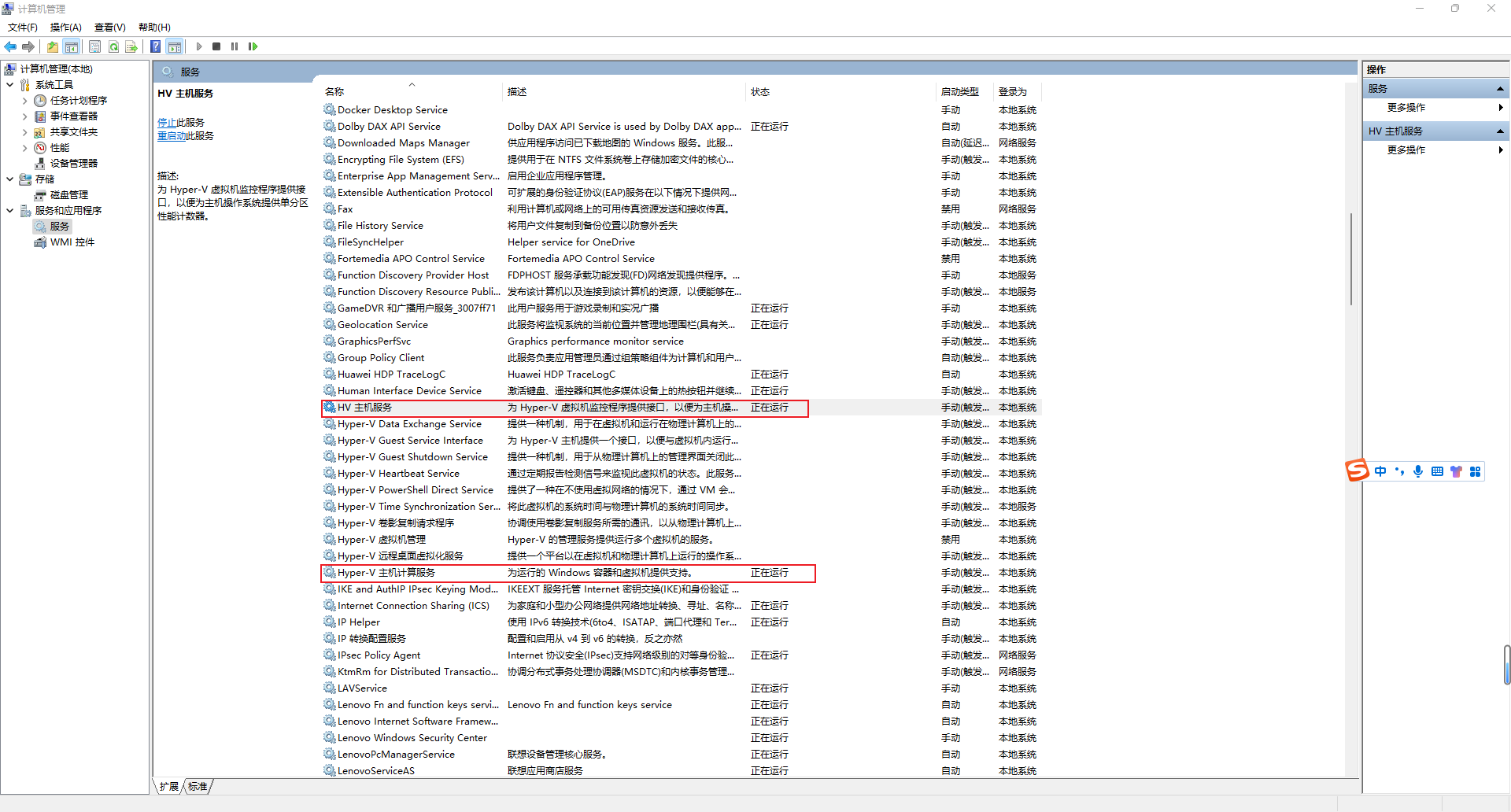Switch to the 标准 tab at bottom
This screenshot has height=812, width=1511.
[x=198, y=787]
